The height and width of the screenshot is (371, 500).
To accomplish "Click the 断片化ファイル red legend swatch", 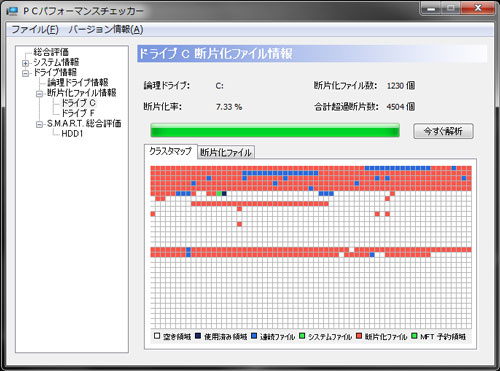I will click(x=359, y=336).
